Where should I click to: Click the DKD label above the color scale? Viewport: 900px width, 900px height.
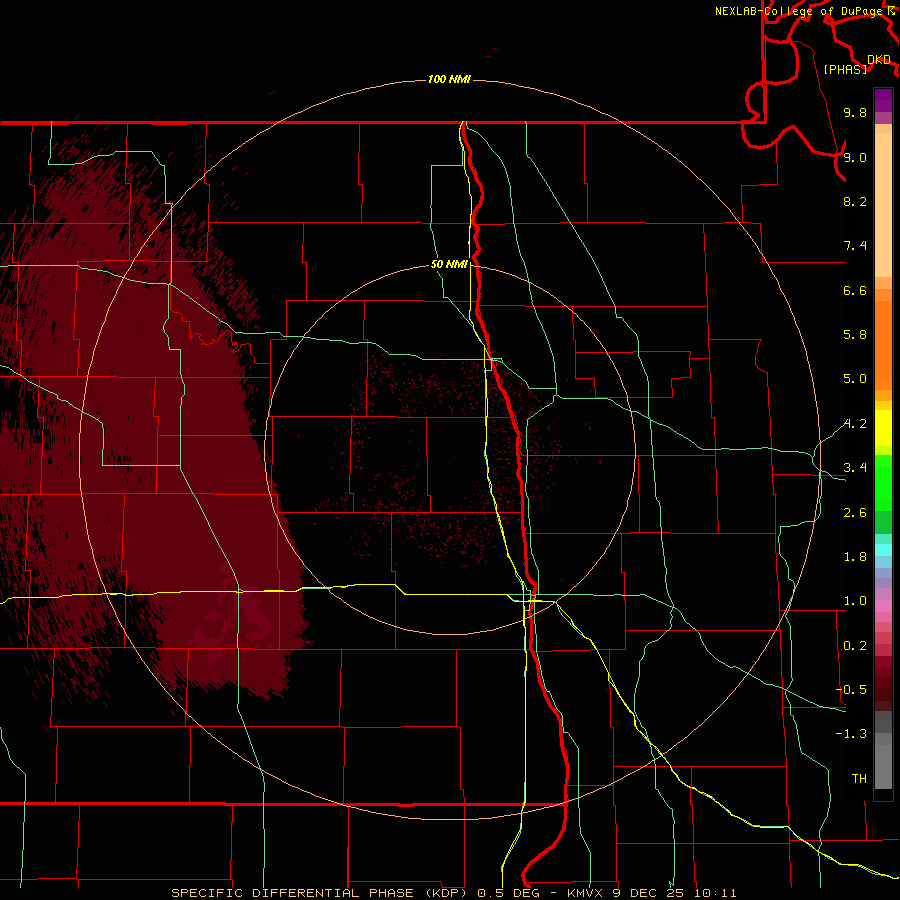(x=879, y=60)
